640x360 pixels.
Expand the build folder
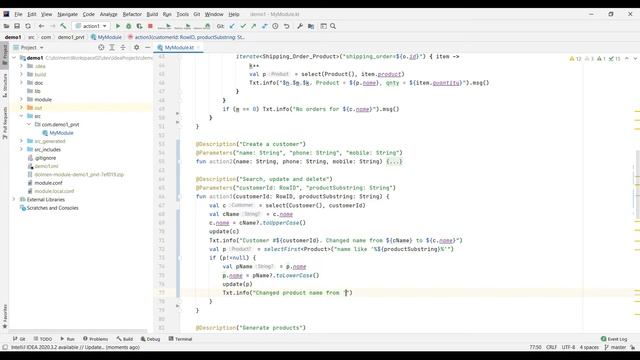click(22, 74)
